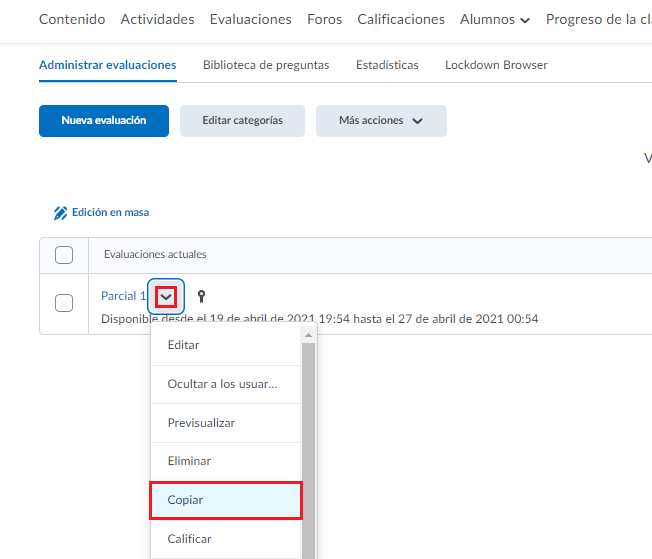652x559 pixels.
Task: Click the key icon next to Parcial 1
Action: pyautogui.click(x=201, y=296)
